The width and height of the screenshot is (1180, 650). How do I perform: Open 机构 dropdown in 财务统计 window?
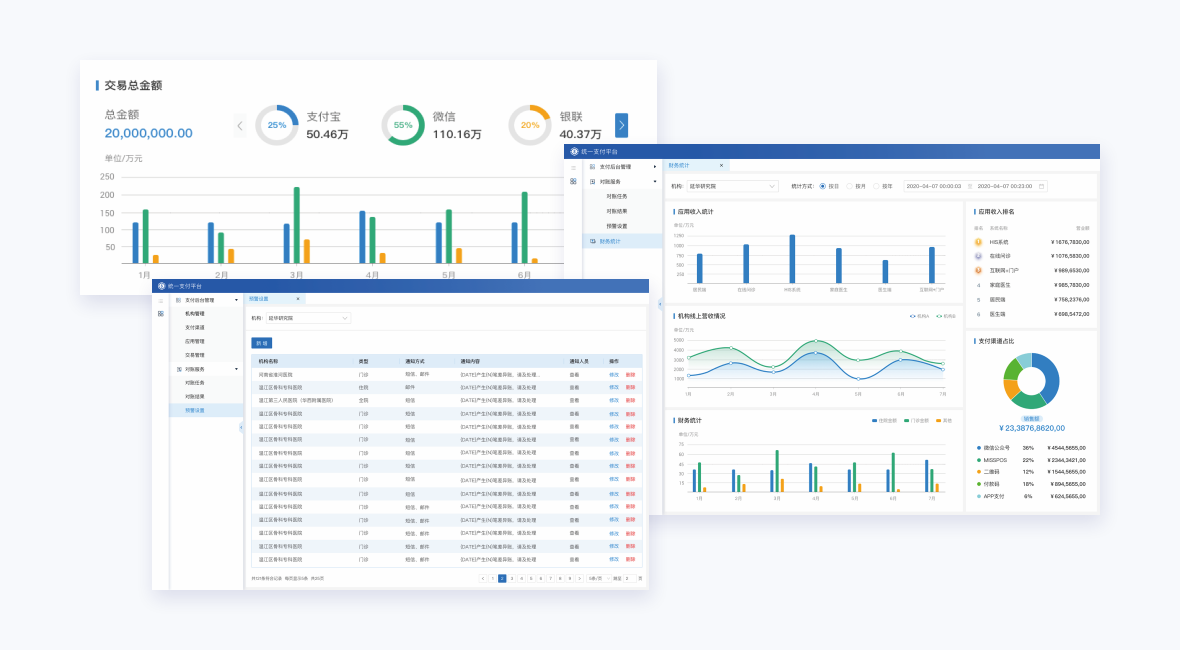click(x=733, y=186)
